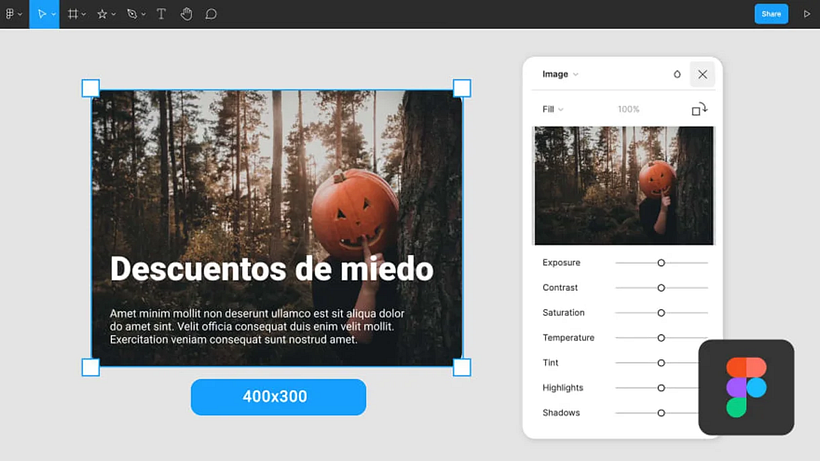Image resolution: width=820 pixels, height=461 pixels.
Task: Adjust the Shadows slider handle
Action: click(661, 413)
